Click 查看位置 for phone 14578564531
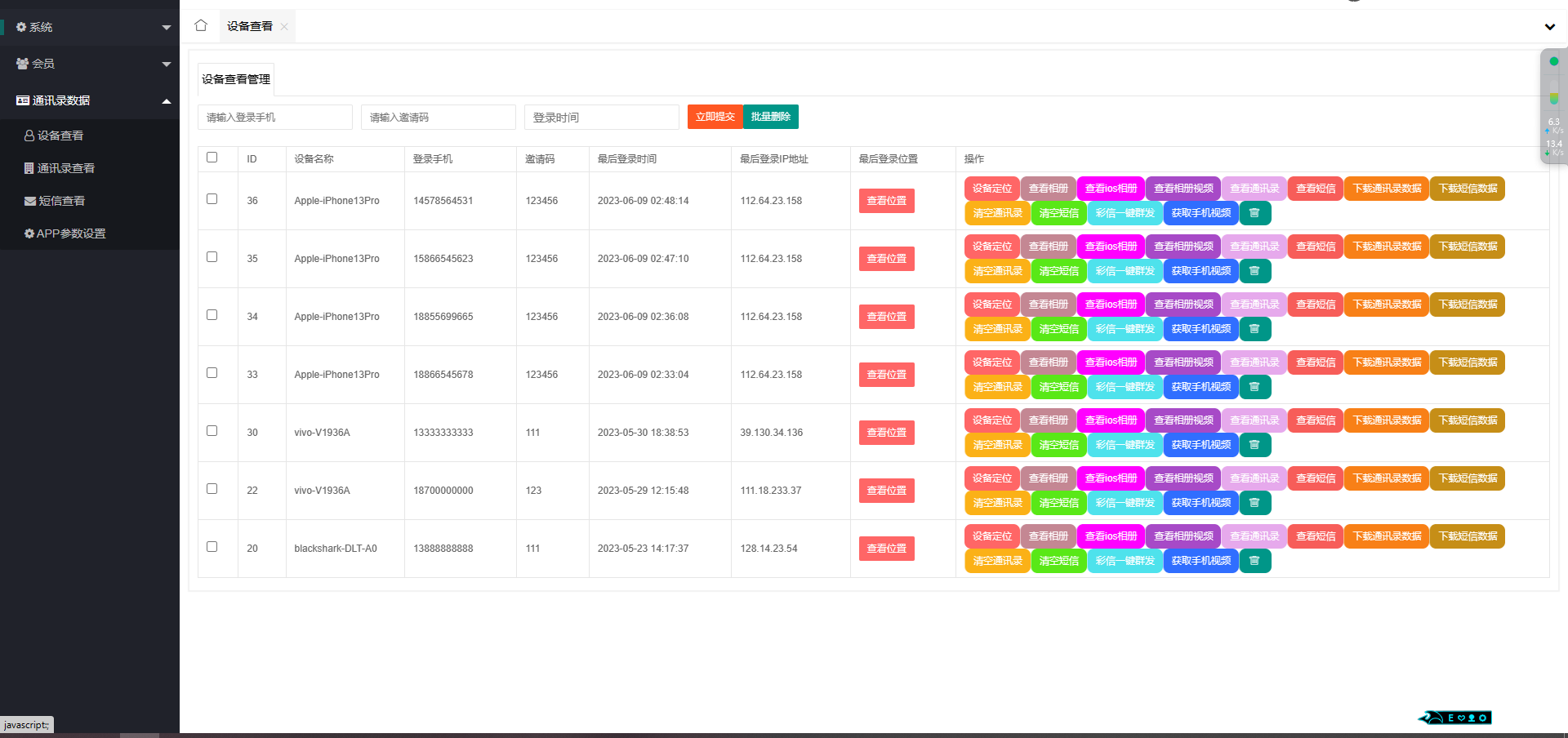This screenshot has height=738, width=1568. tap(887, 201)
